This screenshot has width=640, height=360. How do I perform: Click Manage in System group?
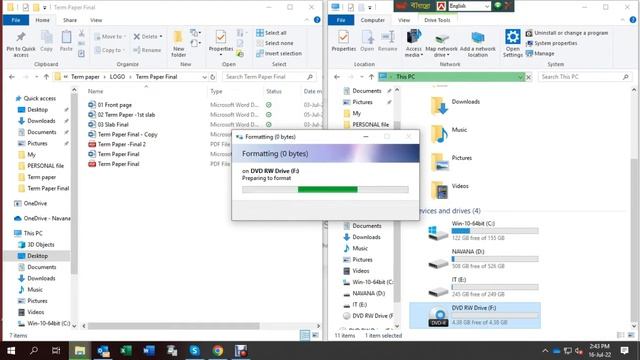540,53
